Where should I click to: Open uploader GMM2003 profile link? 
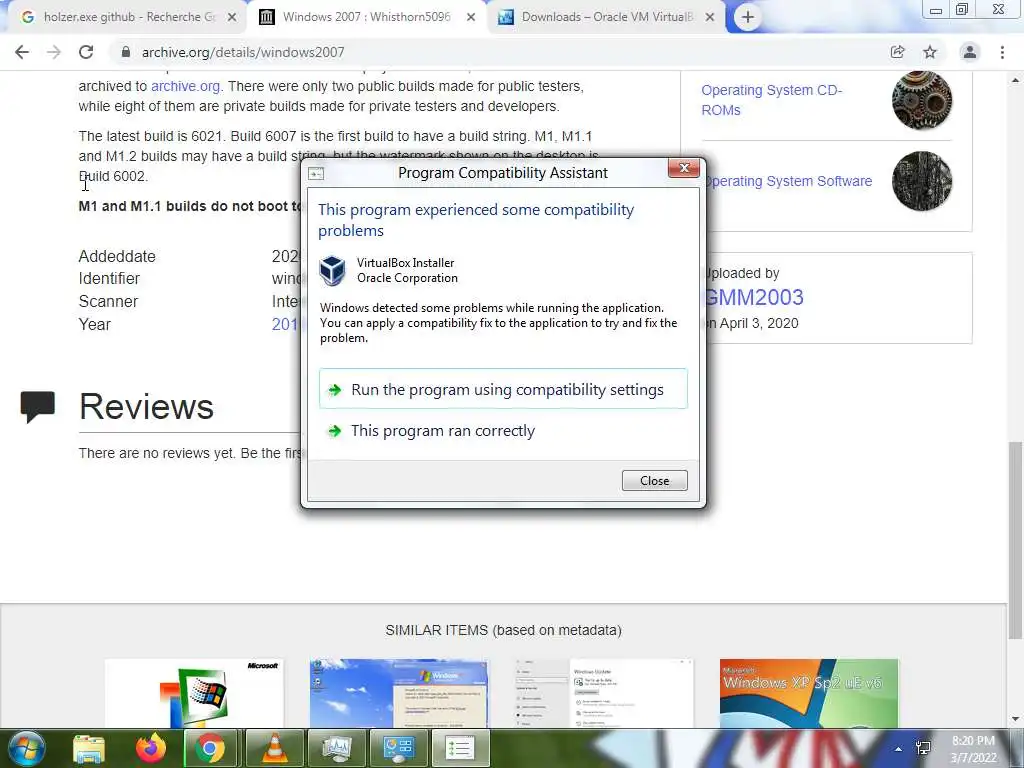[x=754, y=298]
